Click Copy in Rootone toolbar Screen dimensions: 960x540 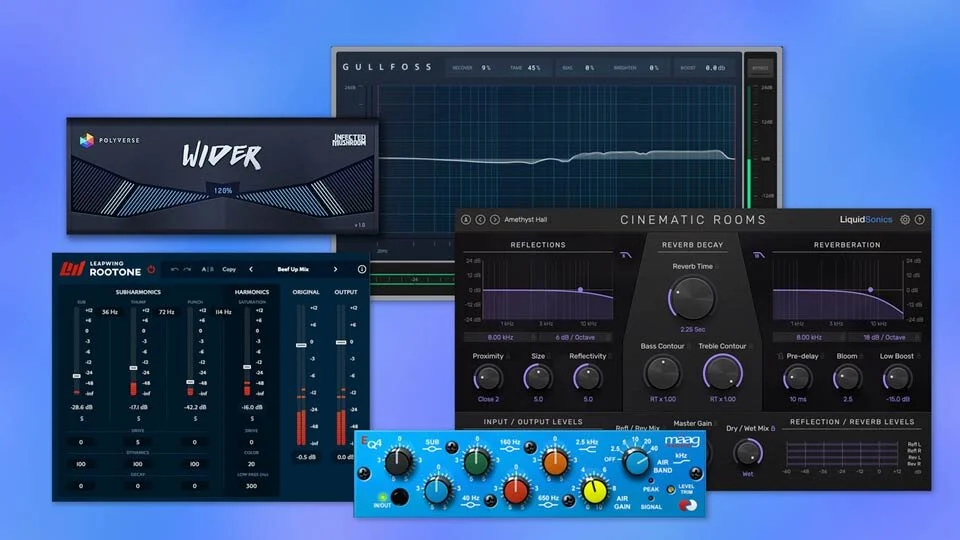229,269
